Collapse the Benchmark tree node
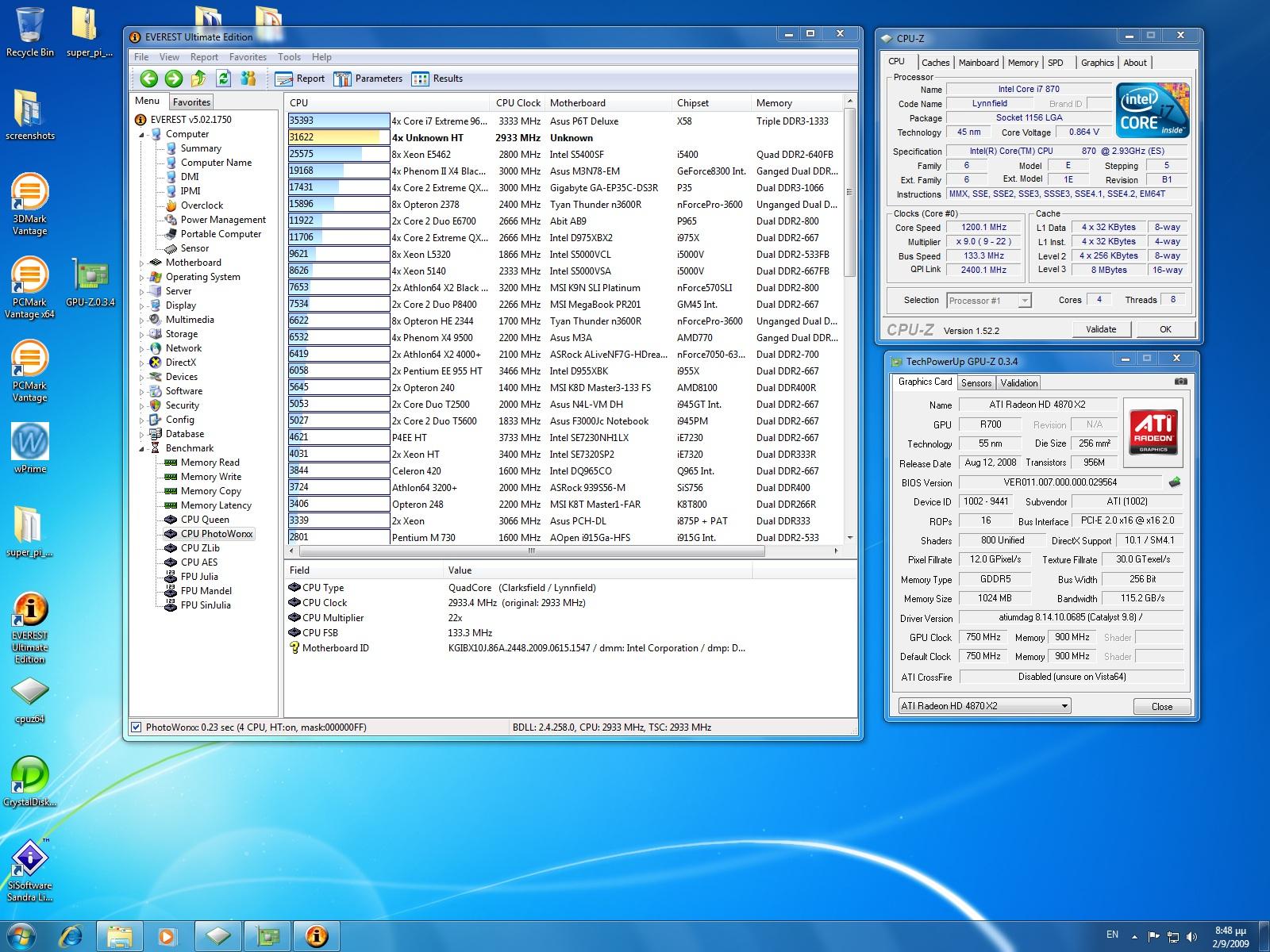This screenshot has width=1270, height=952. click(x=143, y=448)
